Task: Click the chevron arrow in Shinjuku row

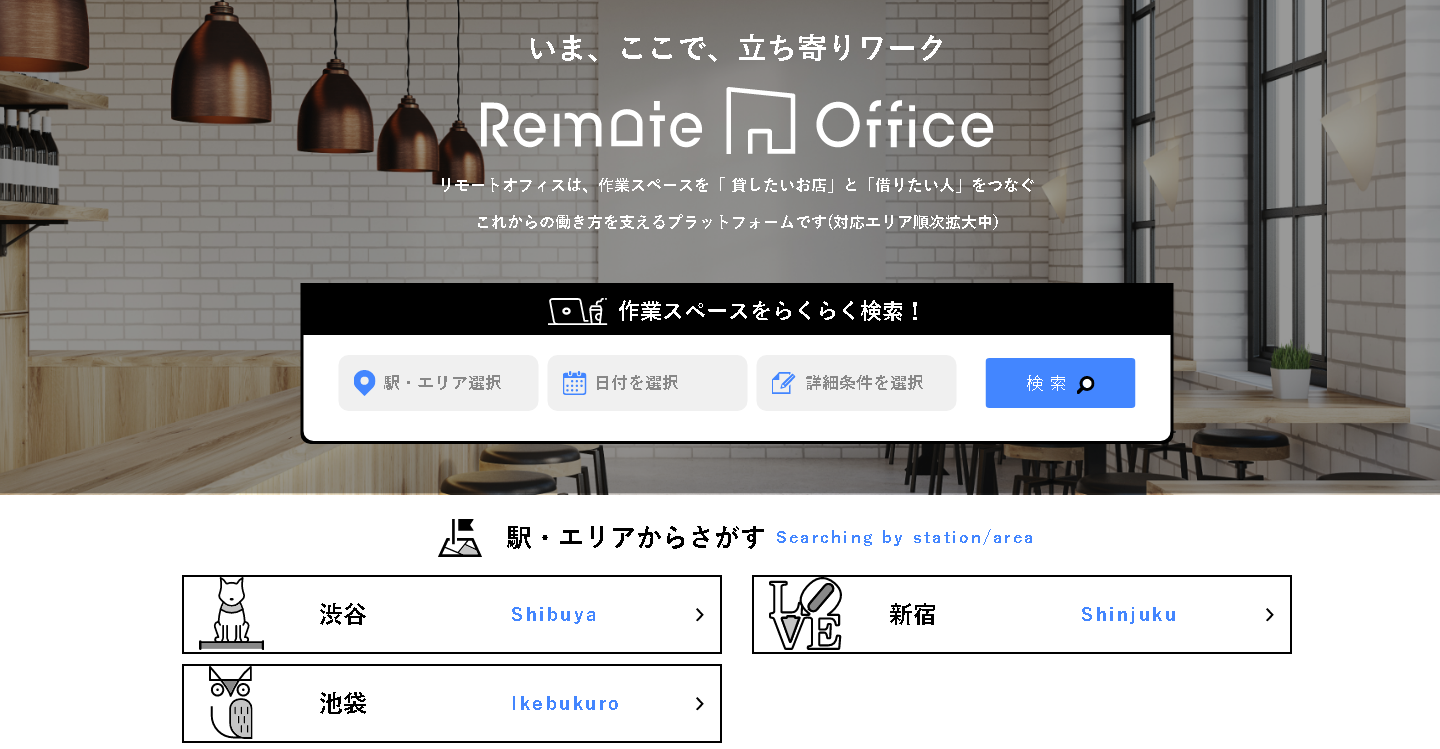Action: [x=1269, y=615]
